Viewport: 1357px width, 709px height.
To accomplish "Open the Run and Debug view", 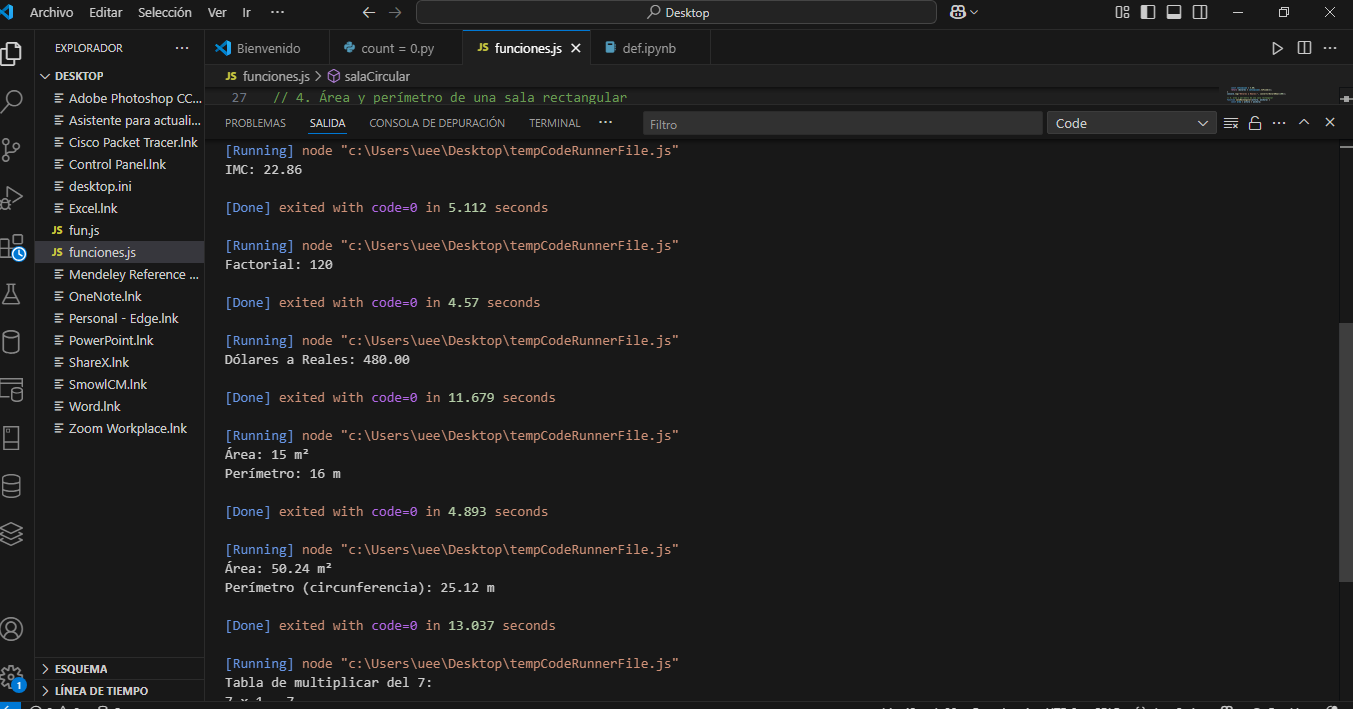I will (x=11, y=198).
